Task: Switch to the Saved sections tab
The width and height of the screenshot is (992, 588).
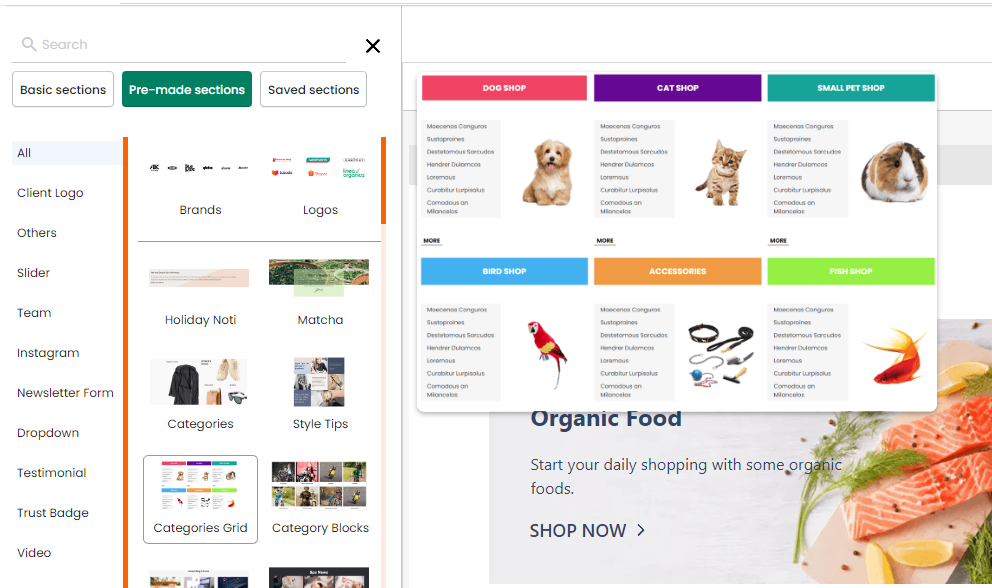Action: (313, 89)
